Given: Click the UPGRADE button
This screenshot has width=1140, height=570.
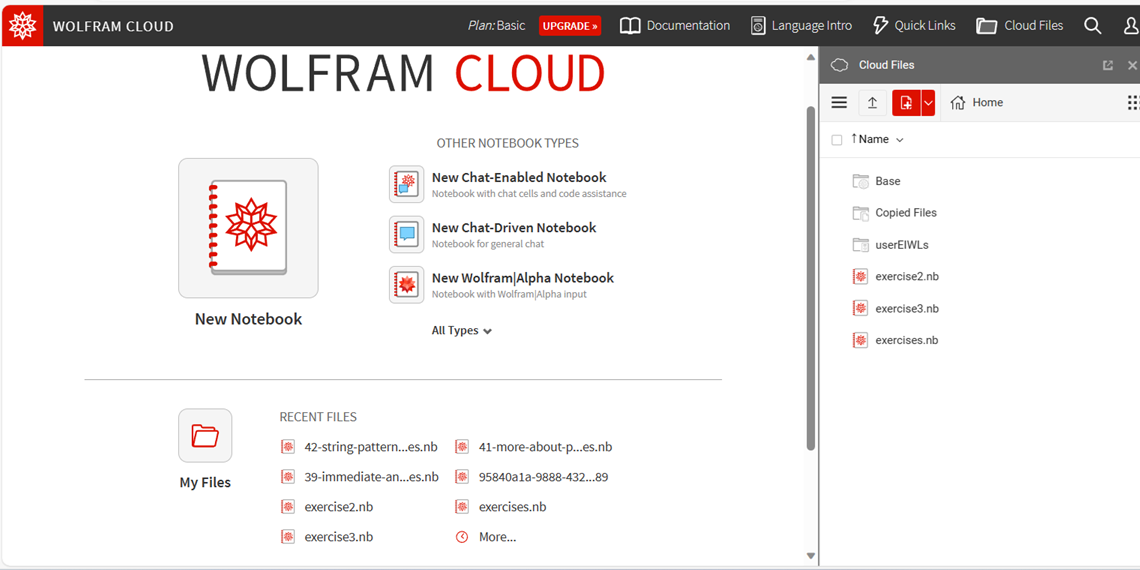Looking at the screenshot, I should coord(570,26).
